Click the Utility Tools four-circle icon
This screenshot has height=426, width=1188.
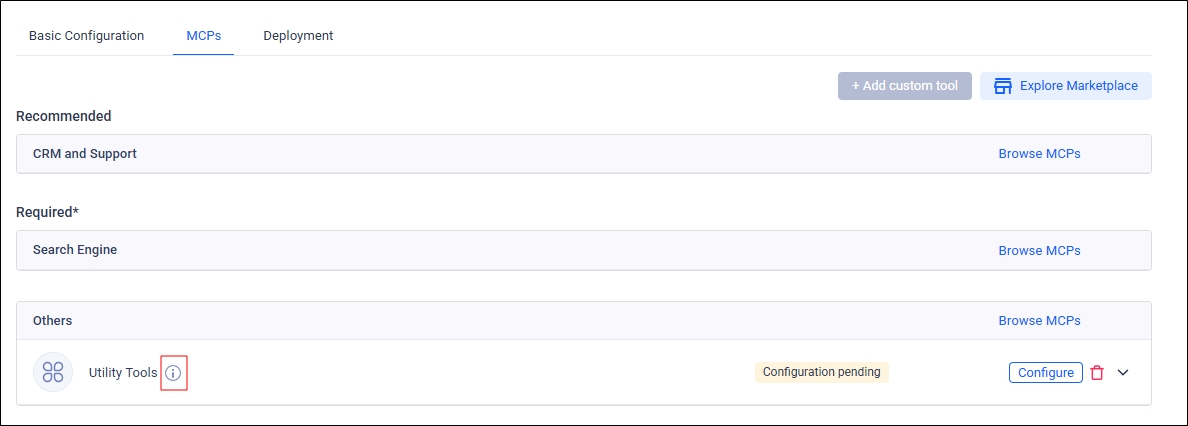[x=53, y=372]
